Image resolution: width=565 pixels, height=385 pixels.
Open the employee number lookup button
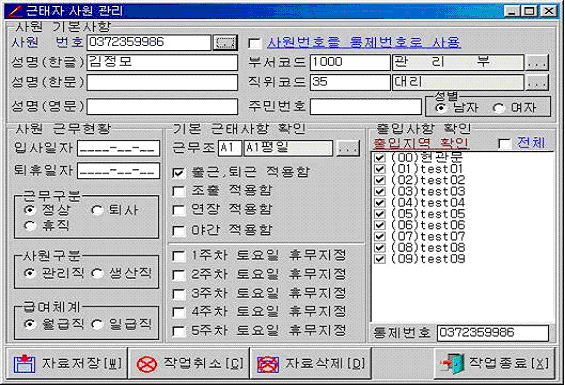(225, 43)
